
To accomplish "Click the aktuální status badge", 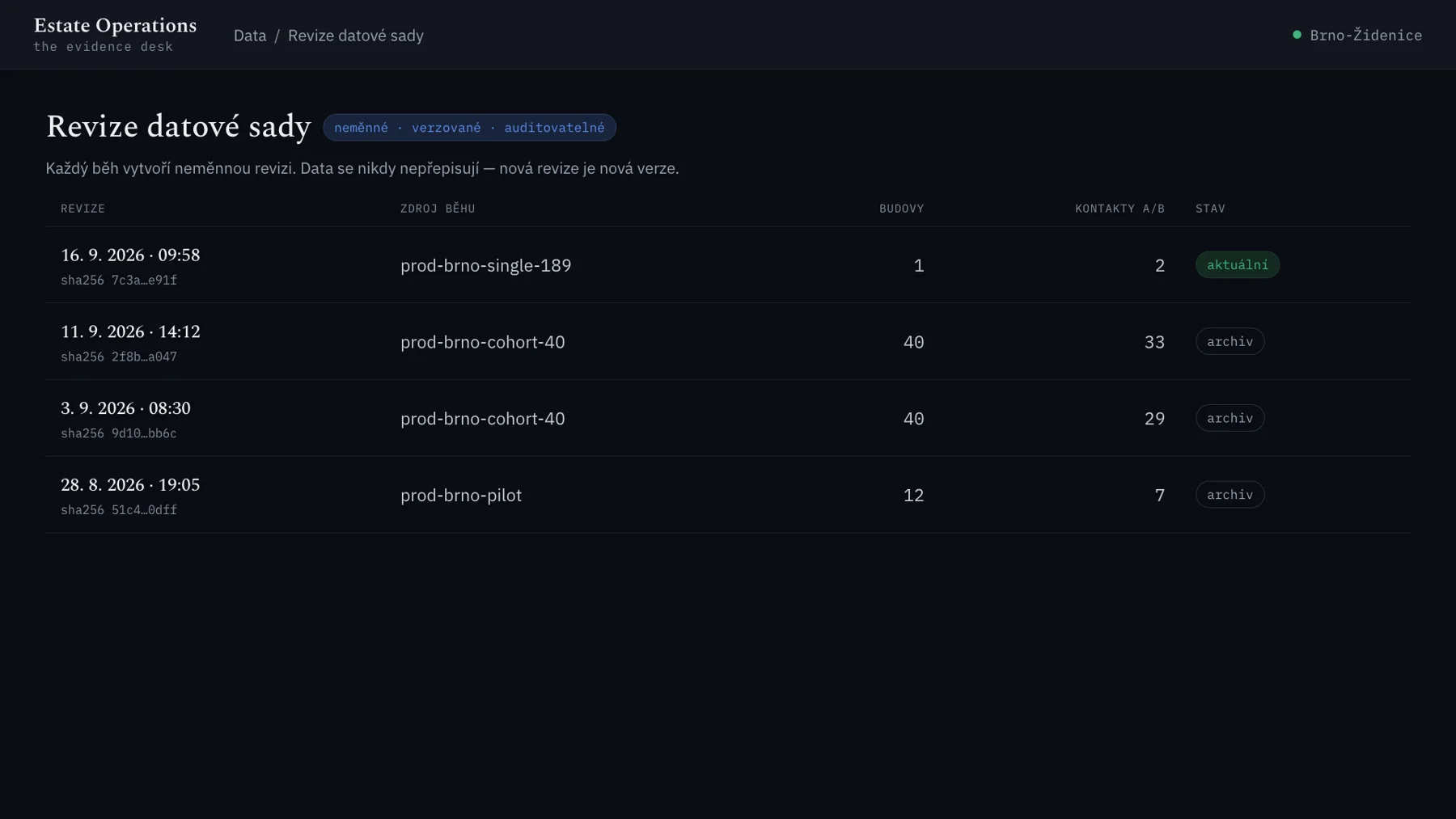I will click(x=1238, y=265).
